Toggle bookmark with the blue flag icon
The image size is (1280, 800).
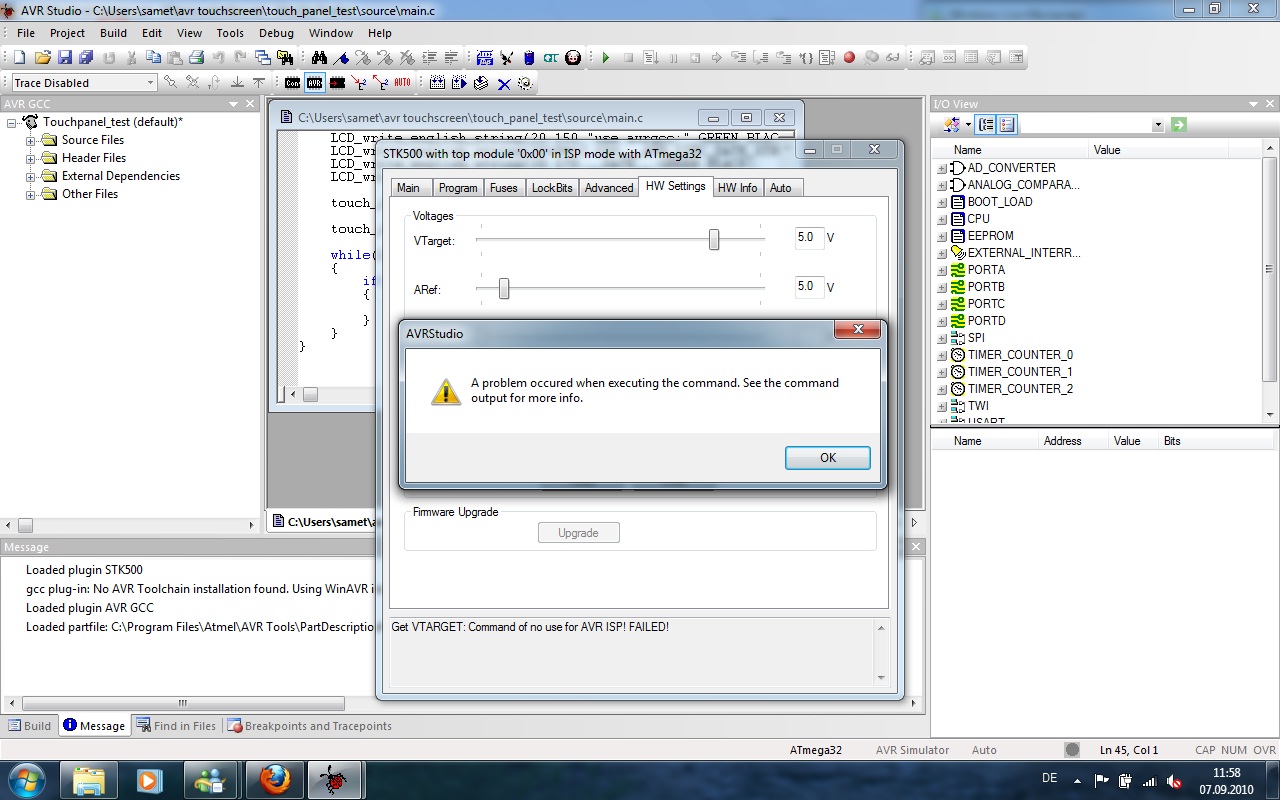click(341, 57)
